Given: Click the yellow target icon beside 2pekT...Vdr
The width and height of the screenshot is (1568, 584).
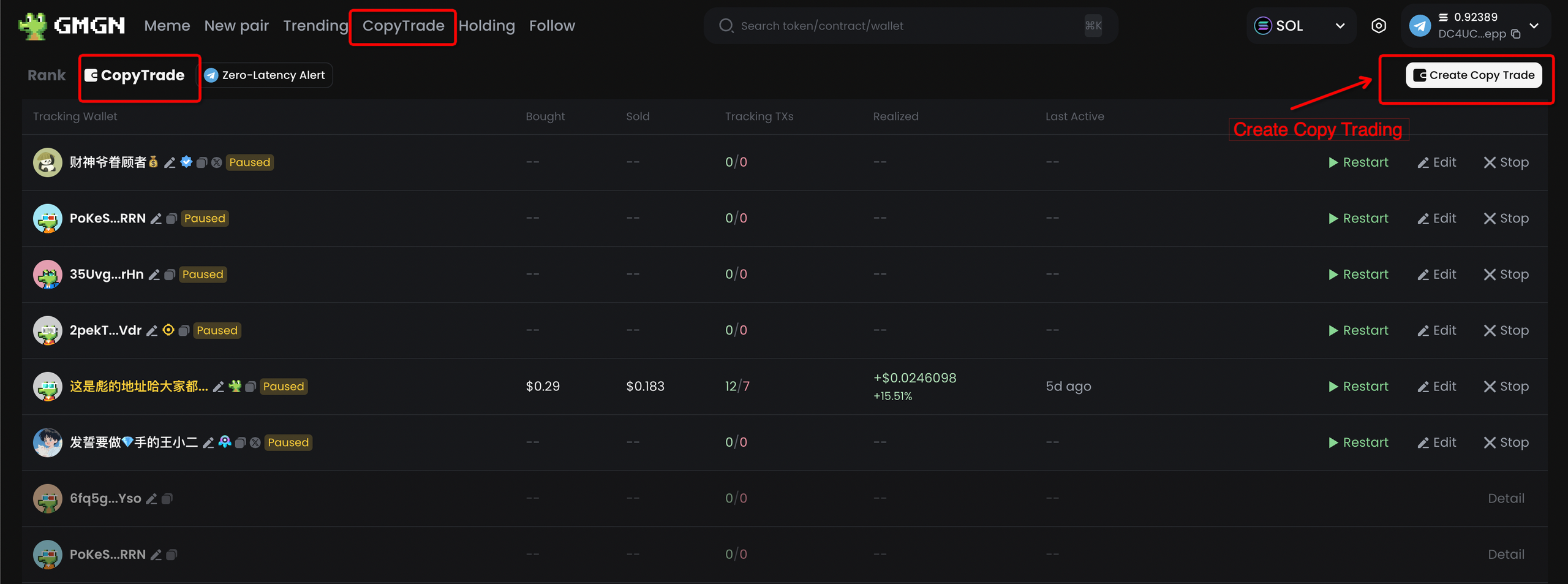Looking at the screenshot, I should click(x=168, y=330).
